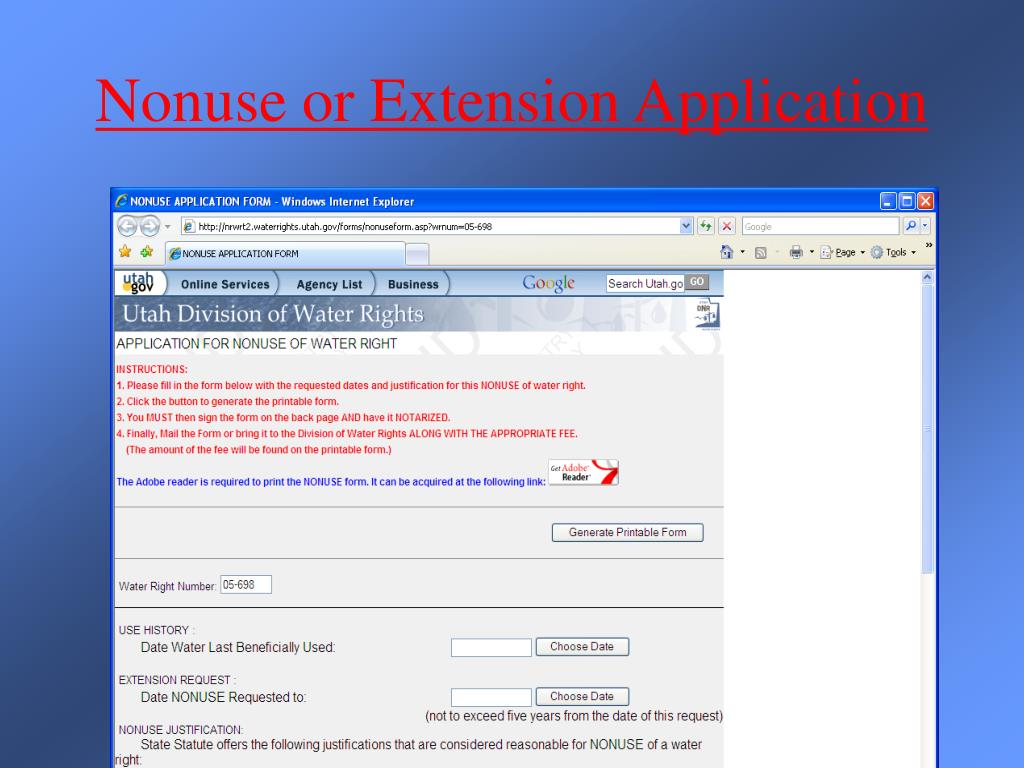Open Favorites Center star icon
Viewport: 1024px width, 768px height.
[125, 251]
